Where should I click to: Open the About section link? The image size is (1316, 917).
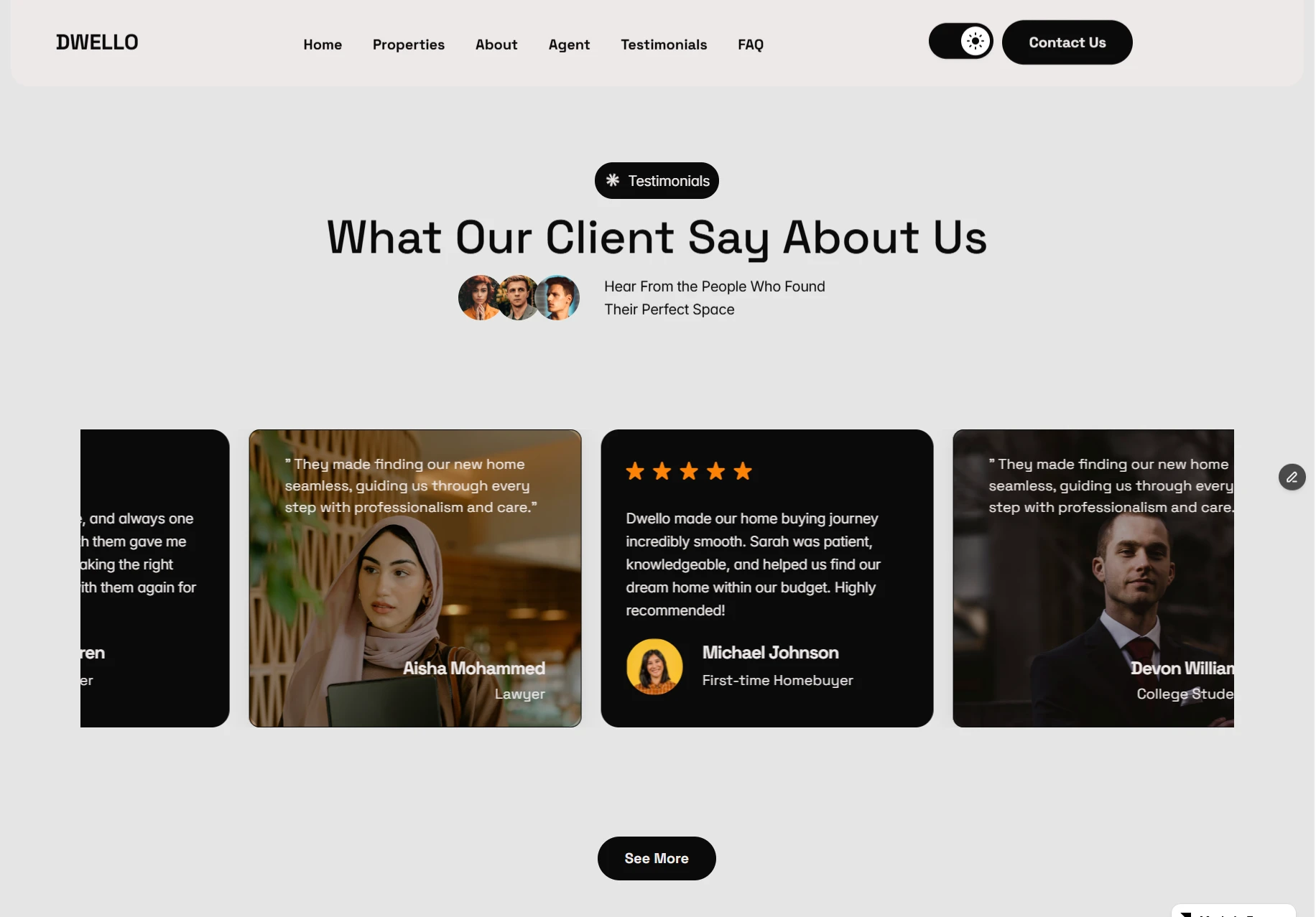coord(496,45)
